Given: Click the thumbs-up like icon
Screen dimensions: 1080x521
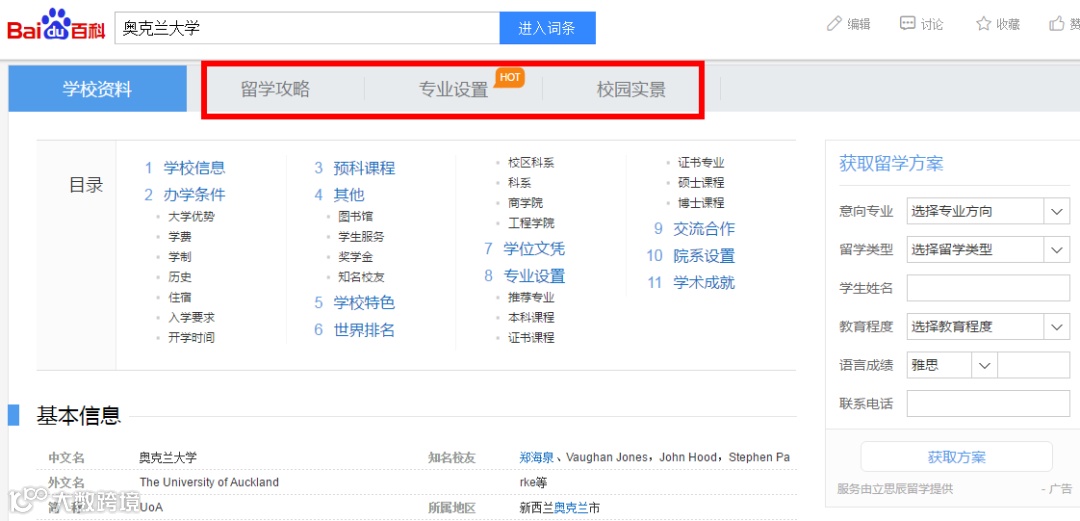Looking at the screenshot, I should (x=1057, y=24).
